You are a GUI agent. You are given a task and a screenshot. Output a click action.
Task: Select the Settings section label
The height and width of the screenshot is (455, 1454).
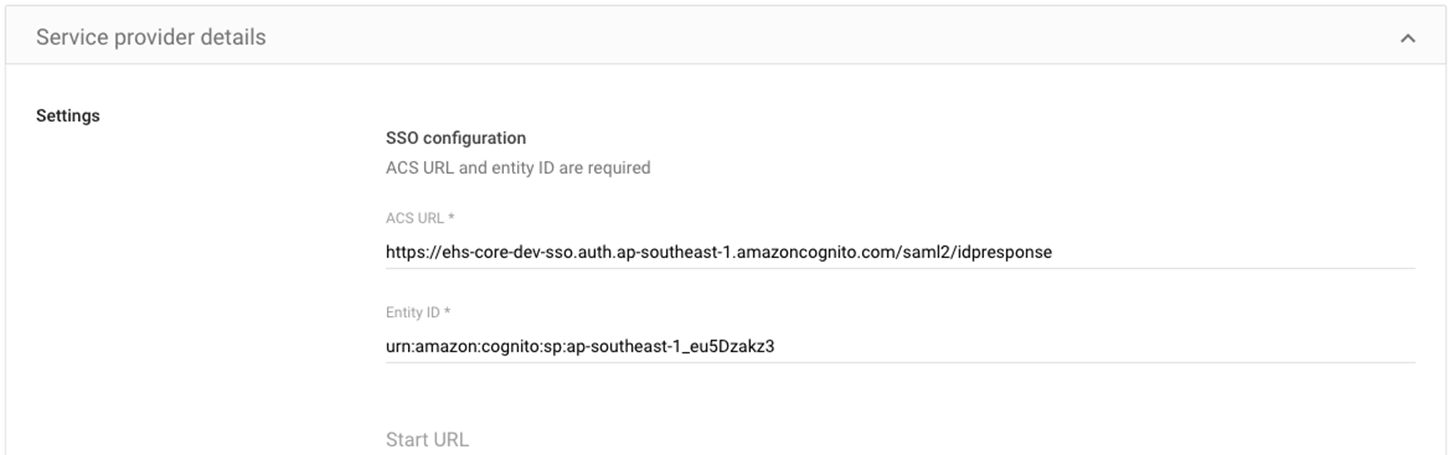click(68, 116)
